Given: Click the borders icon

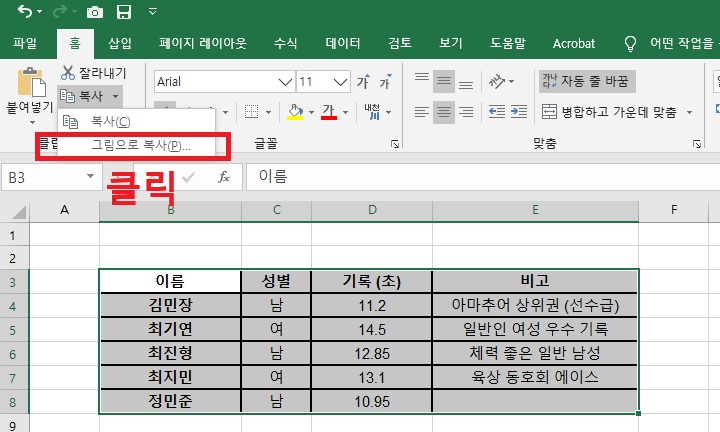Looking at the screenshot, I should point(251,112).
